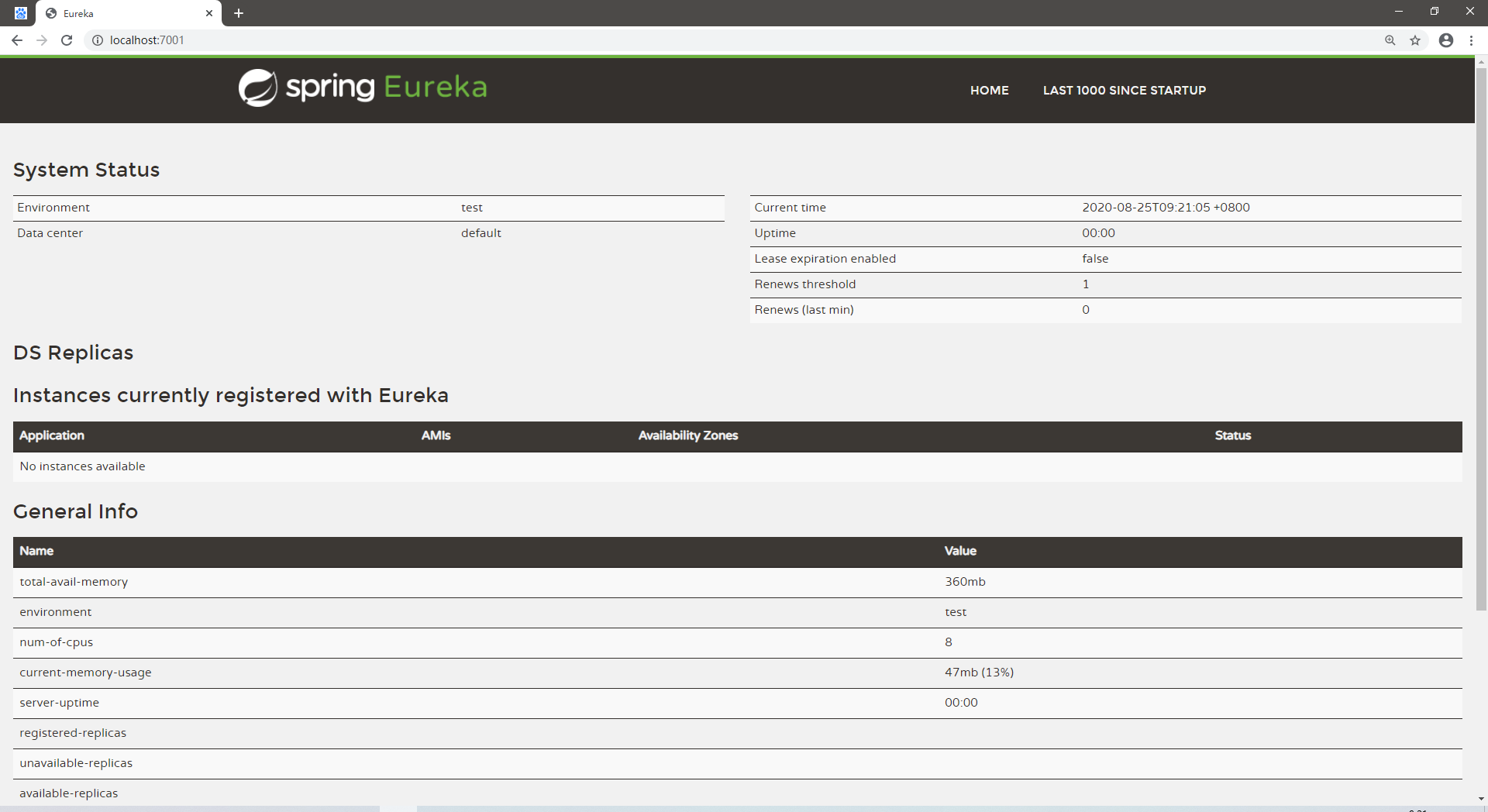This screenshot has height=812, width=1488.
Task: Minimize the Chrome window
Action: coord(1399,12)
